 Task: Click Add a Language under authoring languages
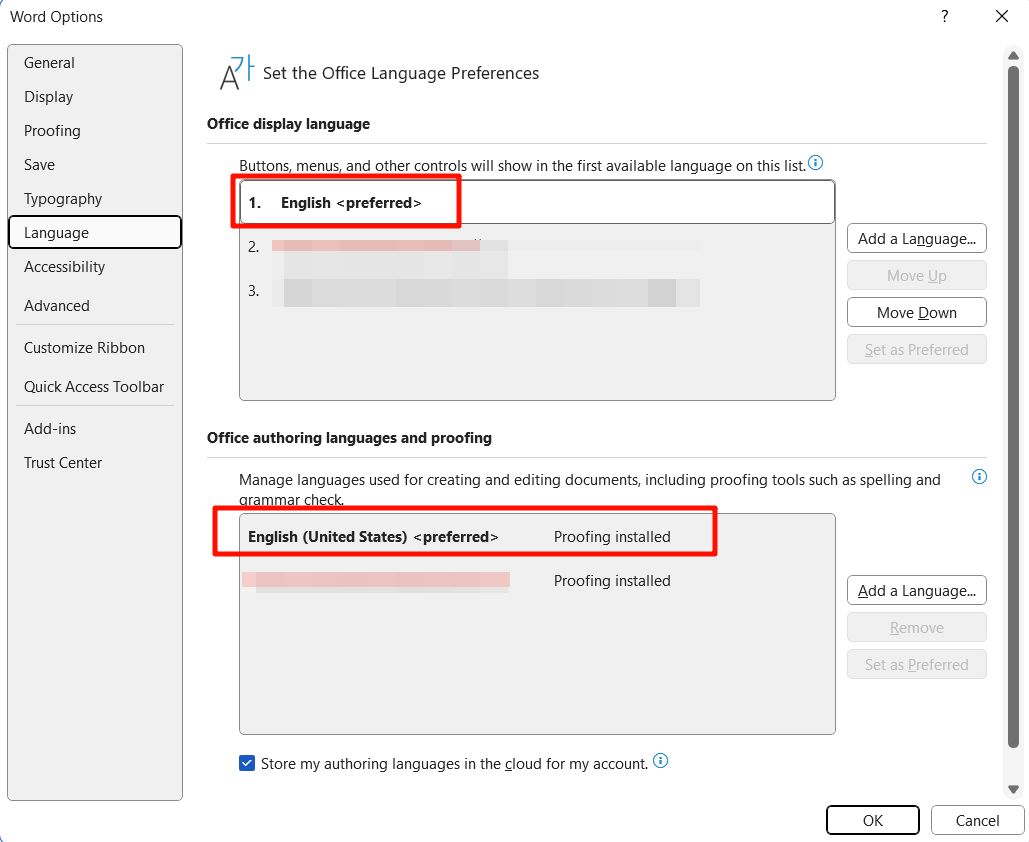tap(916, 590)
